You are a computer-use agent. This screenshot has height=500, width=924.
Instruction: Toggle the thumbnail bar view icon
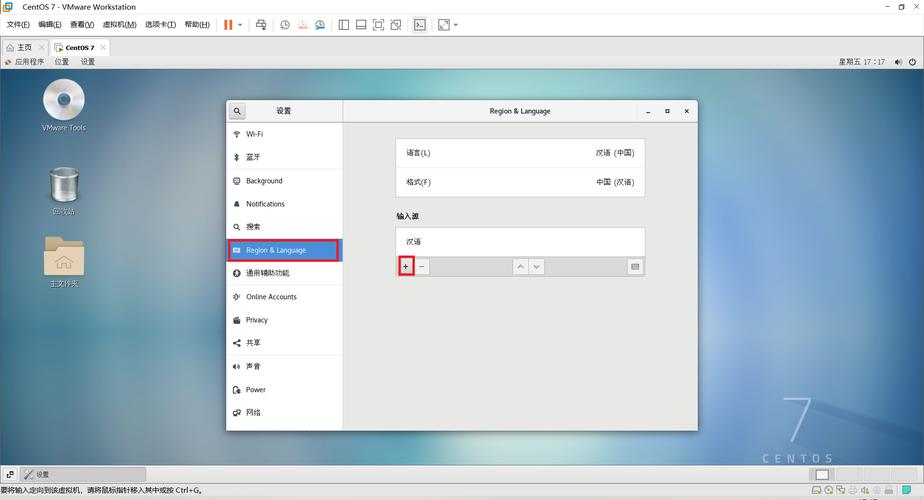pos(361,25)
